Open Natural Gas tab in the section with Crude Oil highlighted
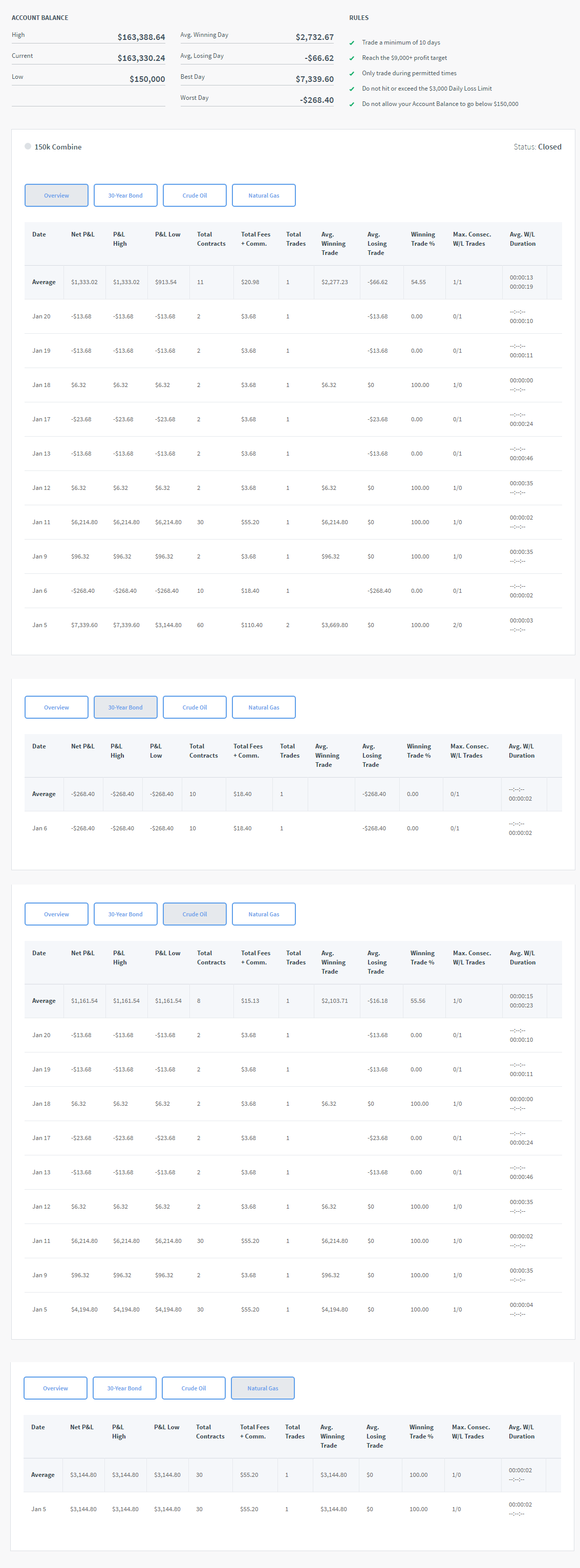Image resolution: width=580 pixels, height=1568 pixels. (x=264, y=914)
